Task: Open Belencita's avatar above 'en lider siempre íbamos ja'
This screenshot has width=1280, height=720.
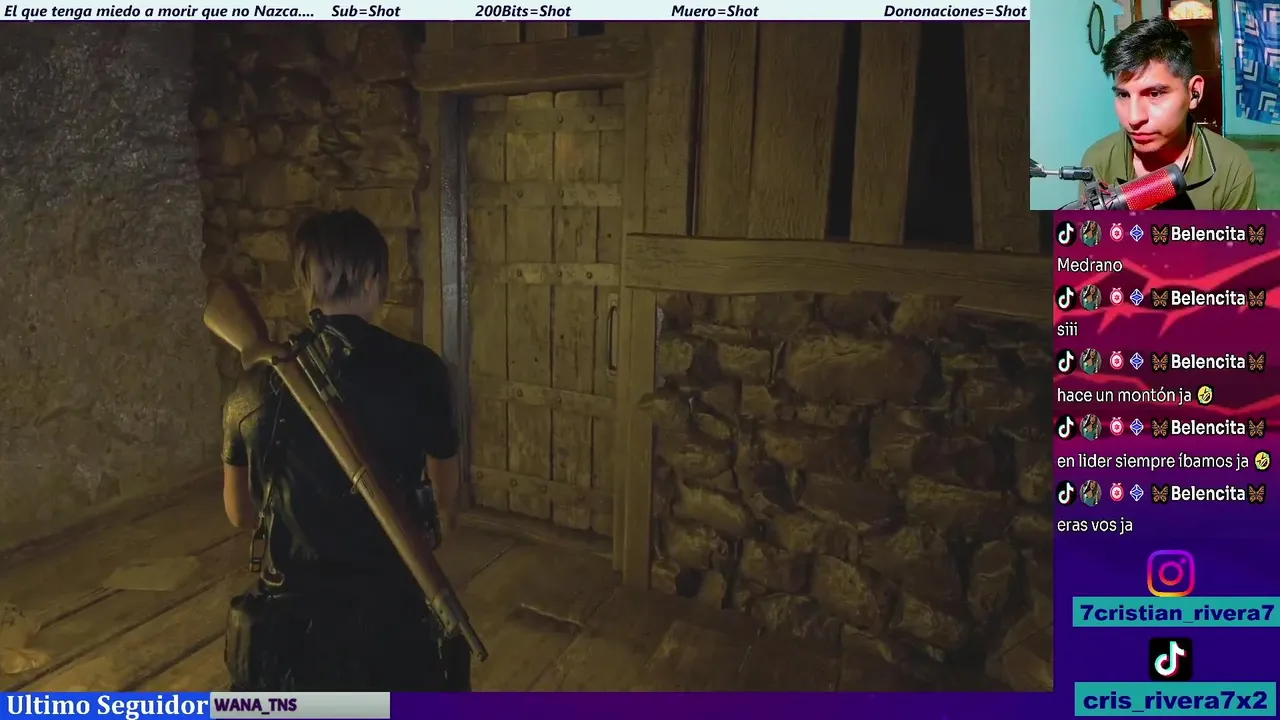Action: pyautogui.click(x=1091, y=428)
